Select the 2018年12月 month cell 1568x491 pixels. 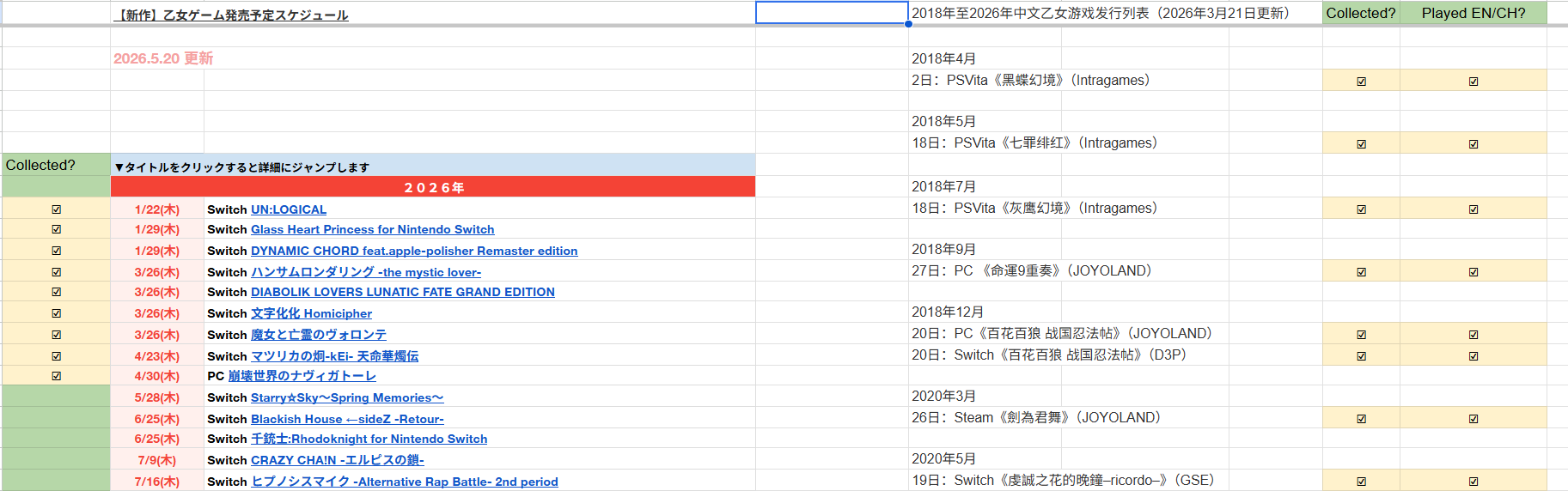click(x=985, y=312)
